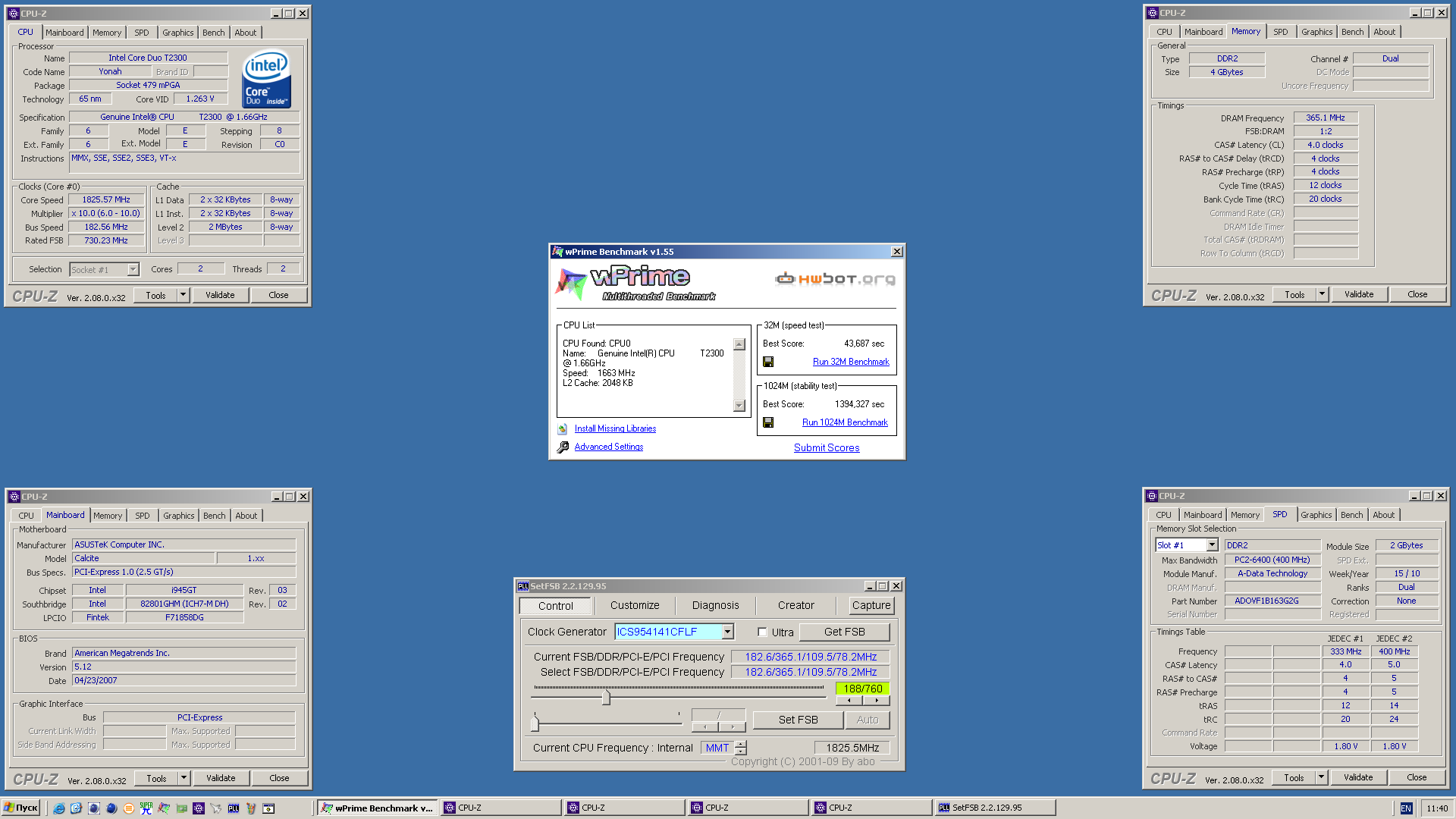Click Close button in SPD CPU-Z window

tap(1417, 777)
